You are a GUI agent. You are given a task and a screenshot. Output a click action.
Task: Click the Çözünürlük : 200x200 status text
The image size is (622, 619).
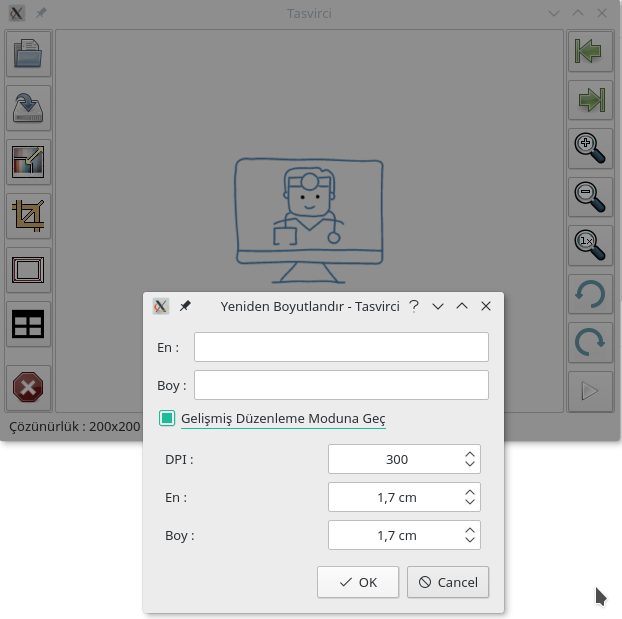75,427
